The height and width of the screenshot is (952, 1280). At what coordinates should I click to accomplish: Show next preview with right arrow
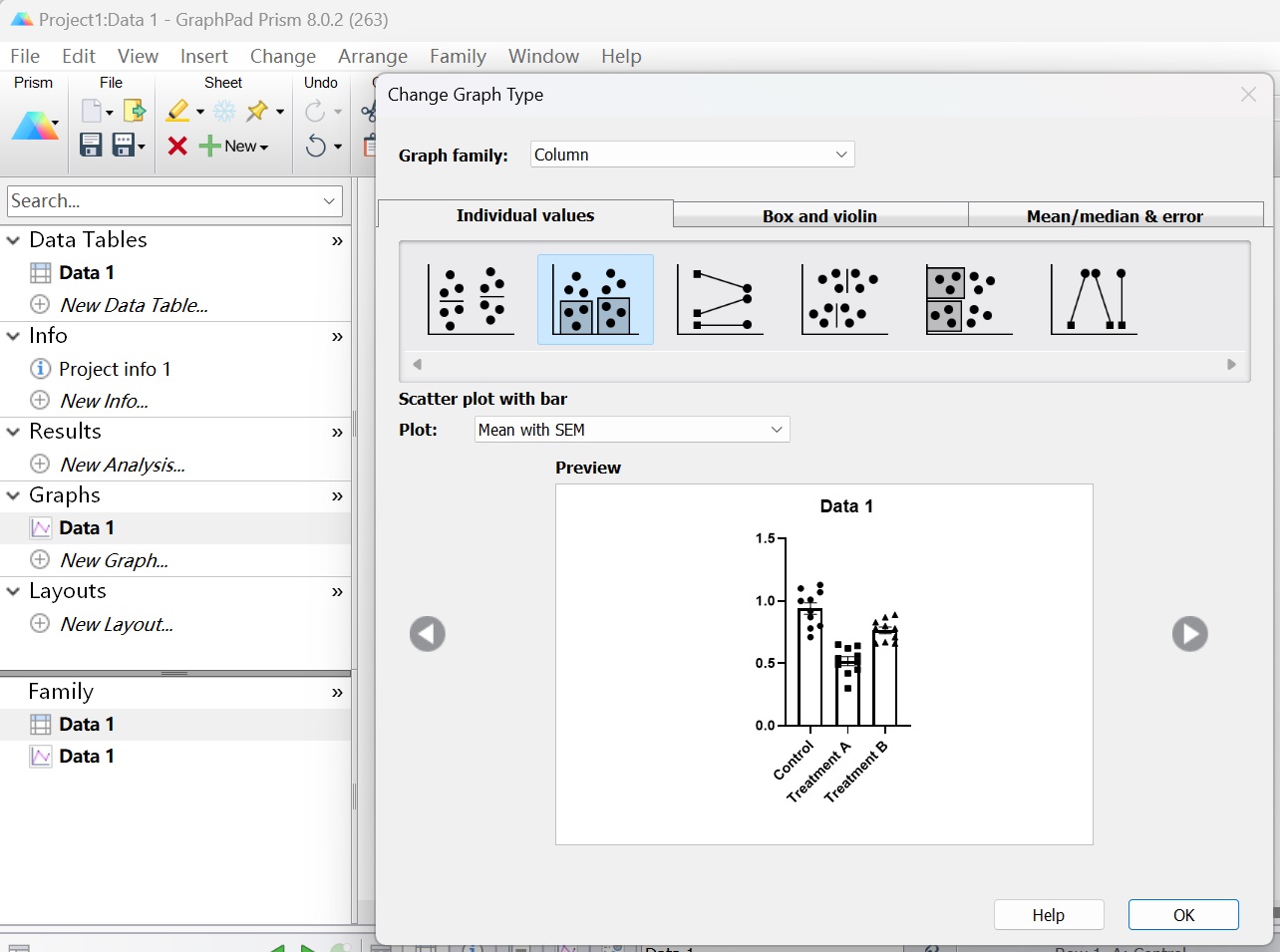1189,634
